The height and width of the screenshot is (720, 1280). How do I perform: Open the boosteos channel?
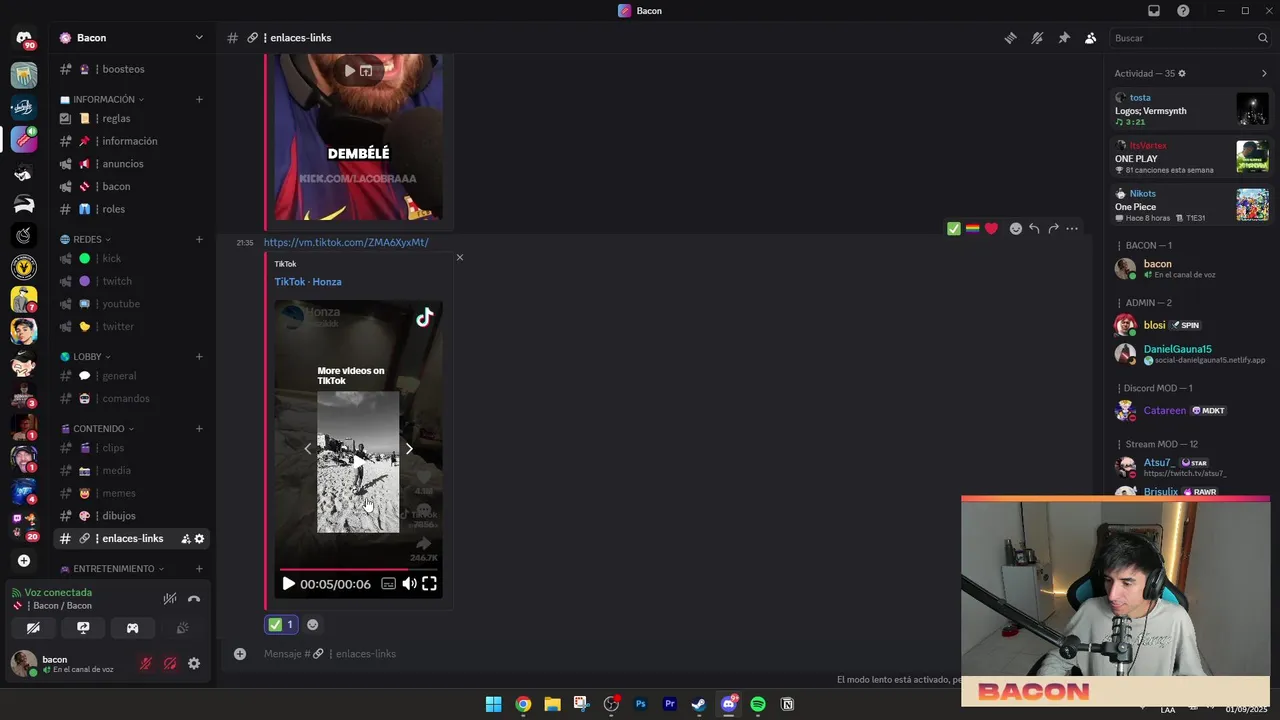(x=131, y=69)
